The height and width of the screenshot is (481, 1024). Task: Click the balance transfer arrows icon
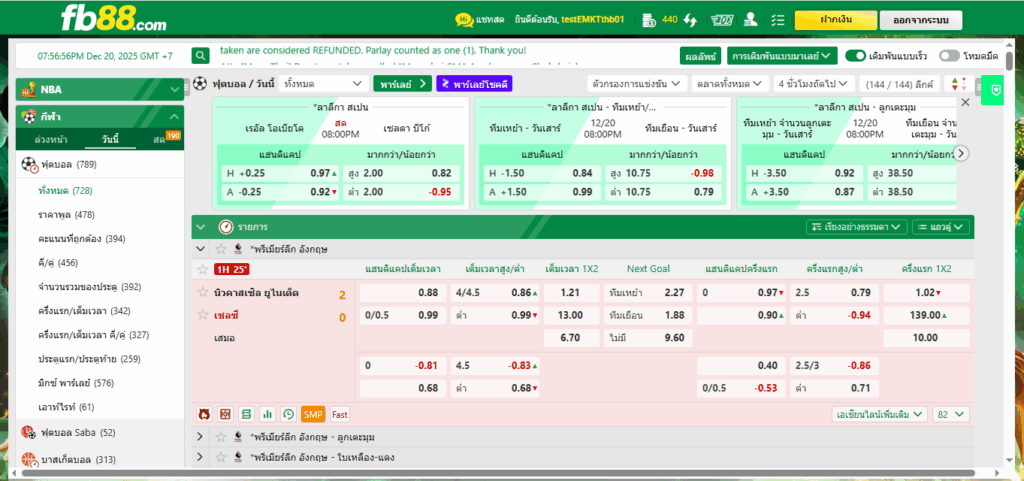(690, 20)
